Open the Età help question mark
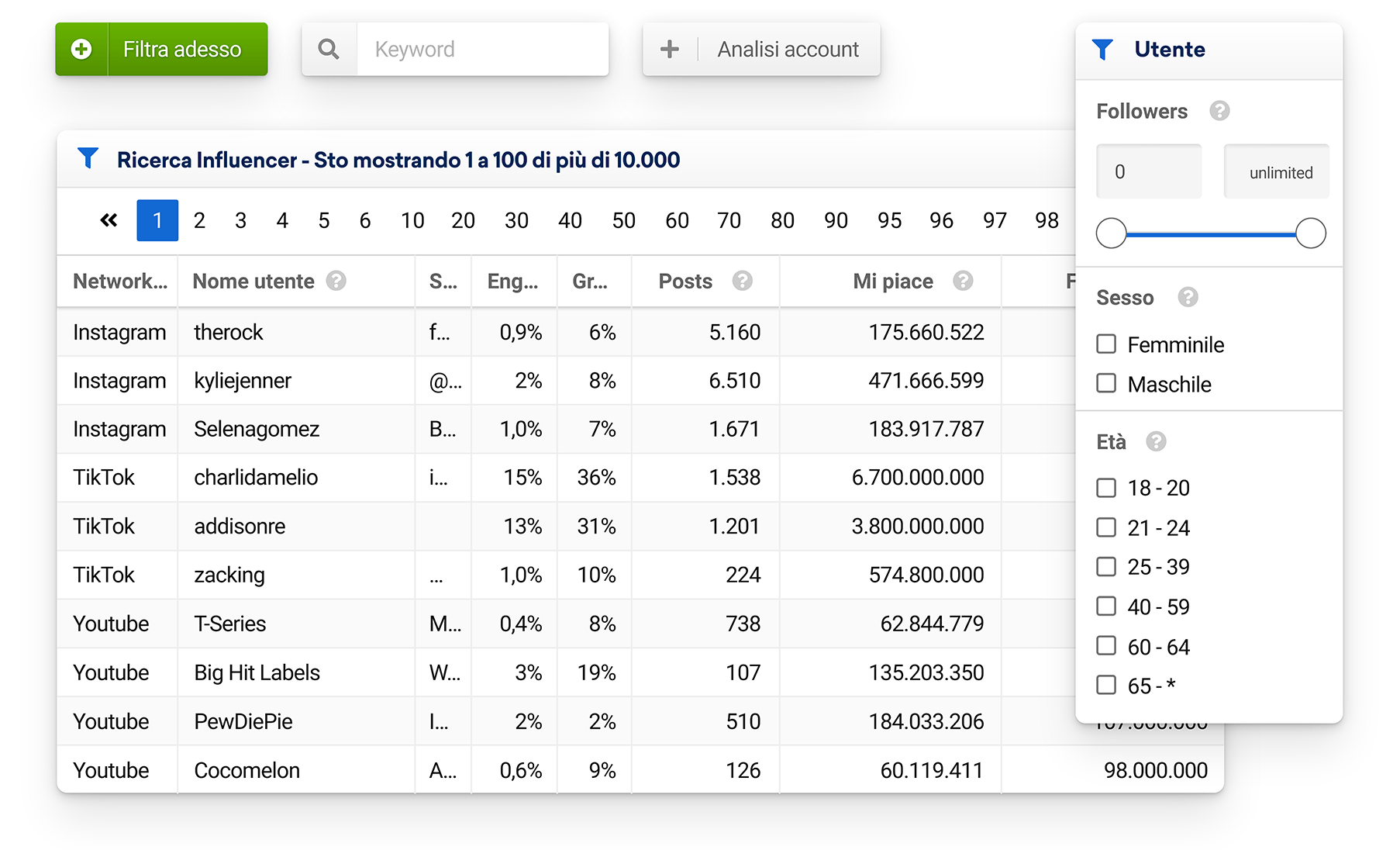 click(1156, 442)
